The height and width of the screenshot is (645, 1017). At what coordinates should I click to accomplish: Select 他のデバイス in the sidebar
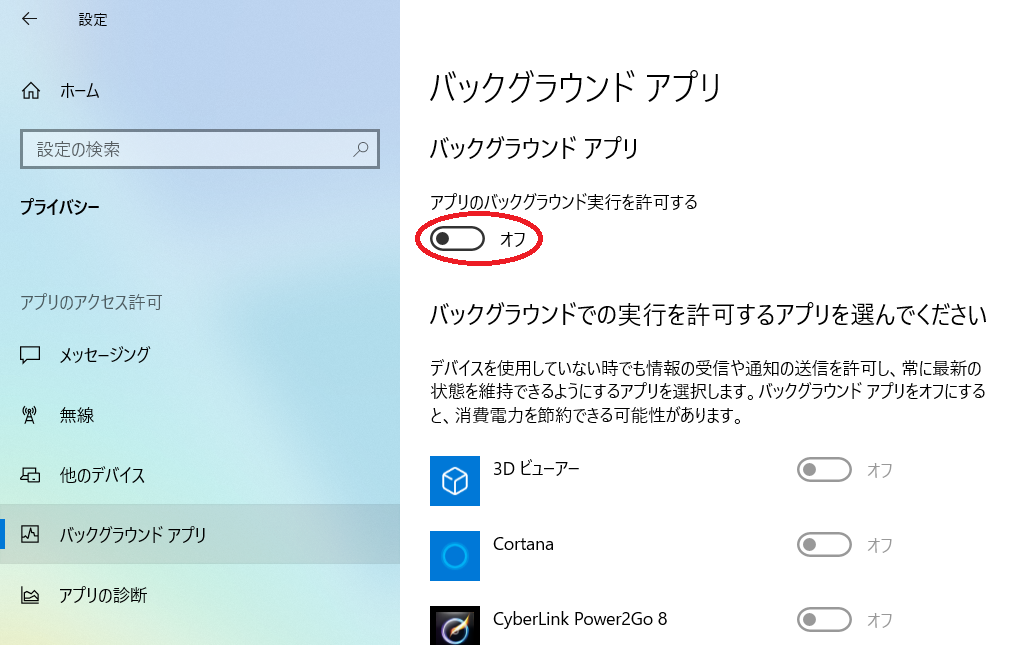point(200,475)
